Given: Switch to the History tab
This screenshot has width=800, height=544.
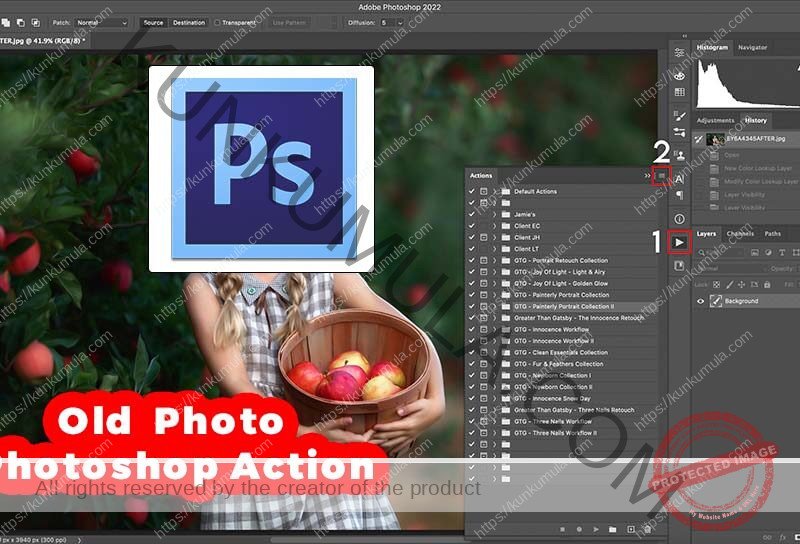Looking at the screenshot, I should [756, 120].
